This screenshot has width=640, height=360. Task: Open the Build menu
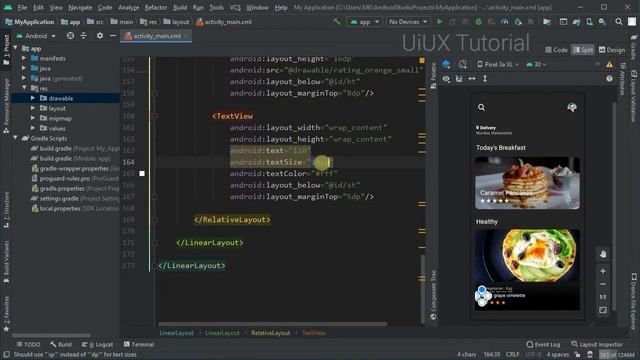click(x=180, y=7)
